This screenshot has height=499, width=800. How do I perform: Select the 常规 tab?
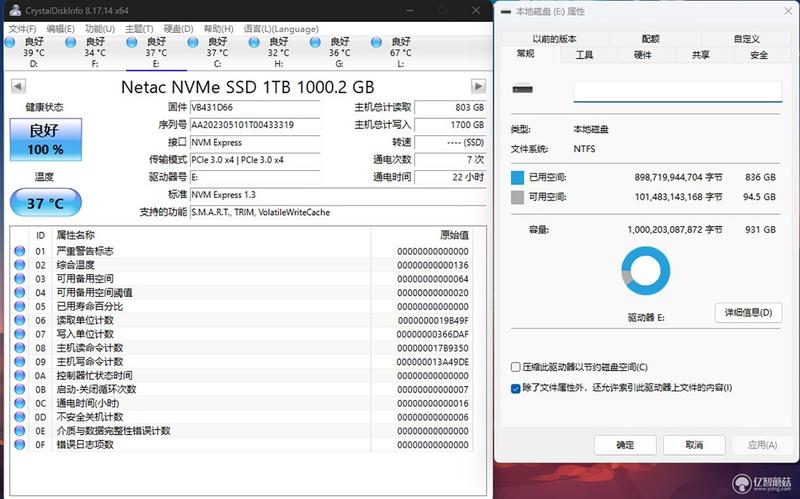click(526, 54)
